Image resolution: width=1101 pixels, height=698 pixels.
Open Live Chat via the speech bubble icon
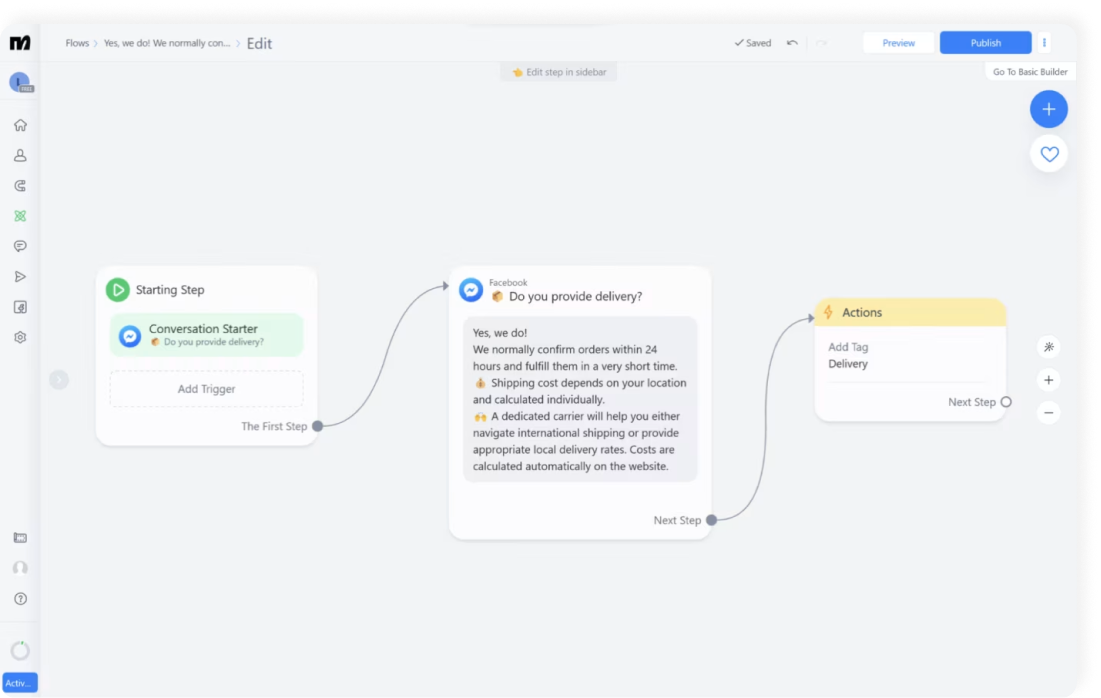pos(20,246)
